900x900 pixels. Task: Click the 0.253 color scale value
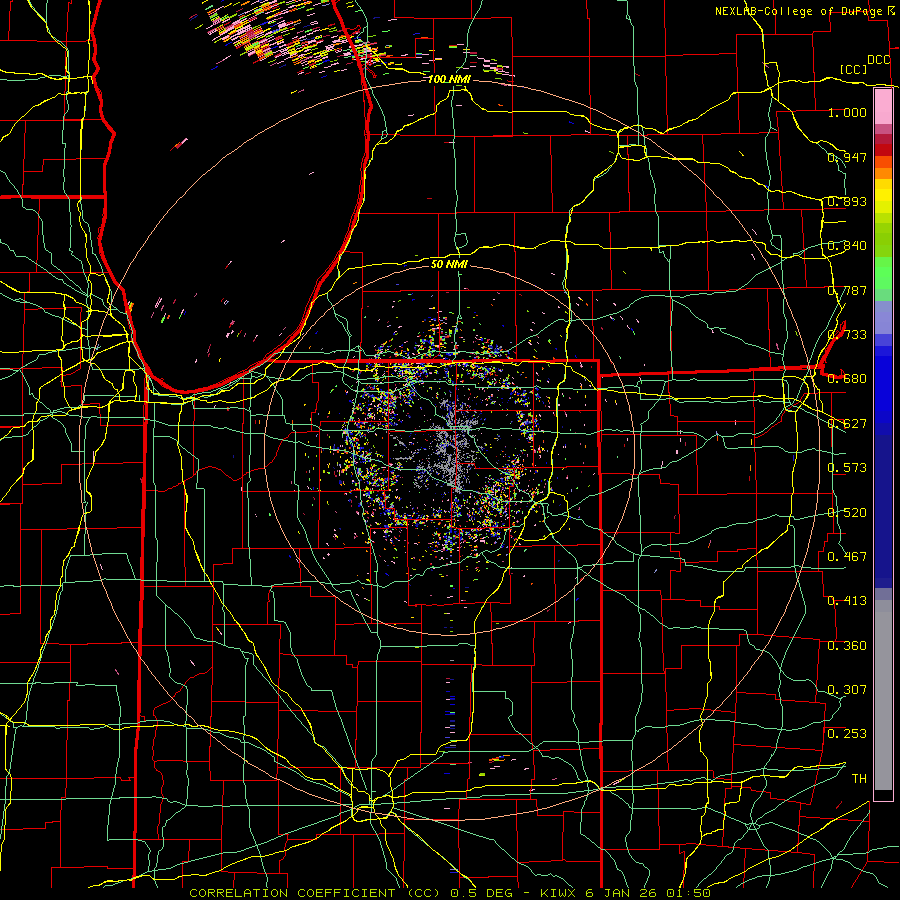coord(847,734)
